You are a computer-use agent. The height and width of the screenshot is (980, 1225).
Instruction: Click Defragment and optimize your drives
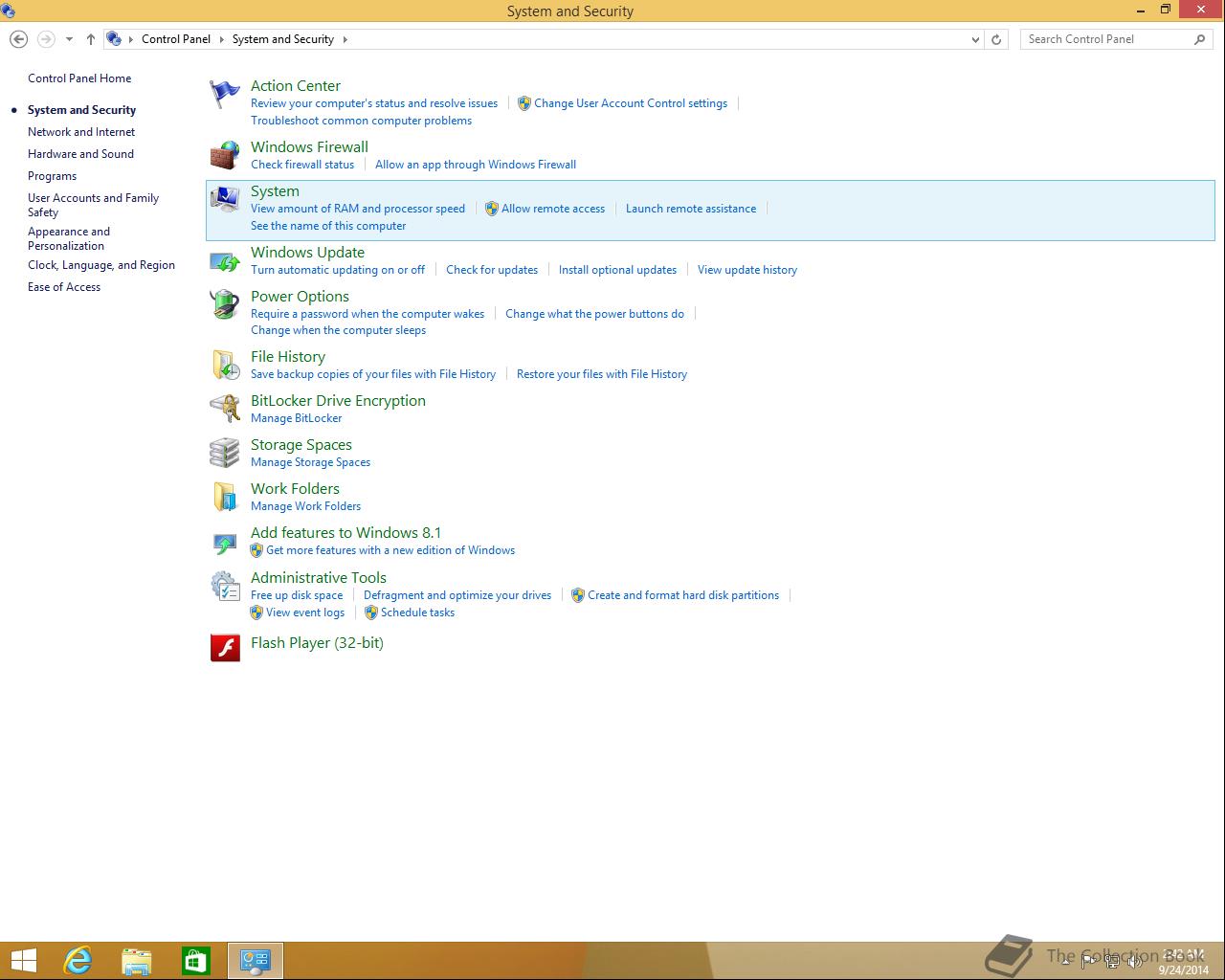(x=457, y=595)
